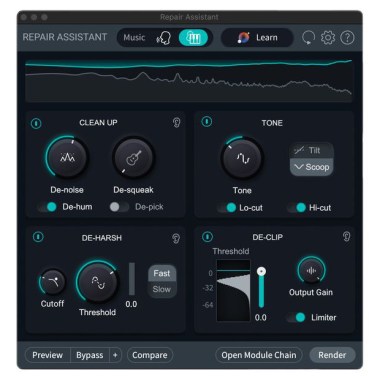Click the Learn button
380x380 pixels.
pyautogui.click(x=257, y=38)
